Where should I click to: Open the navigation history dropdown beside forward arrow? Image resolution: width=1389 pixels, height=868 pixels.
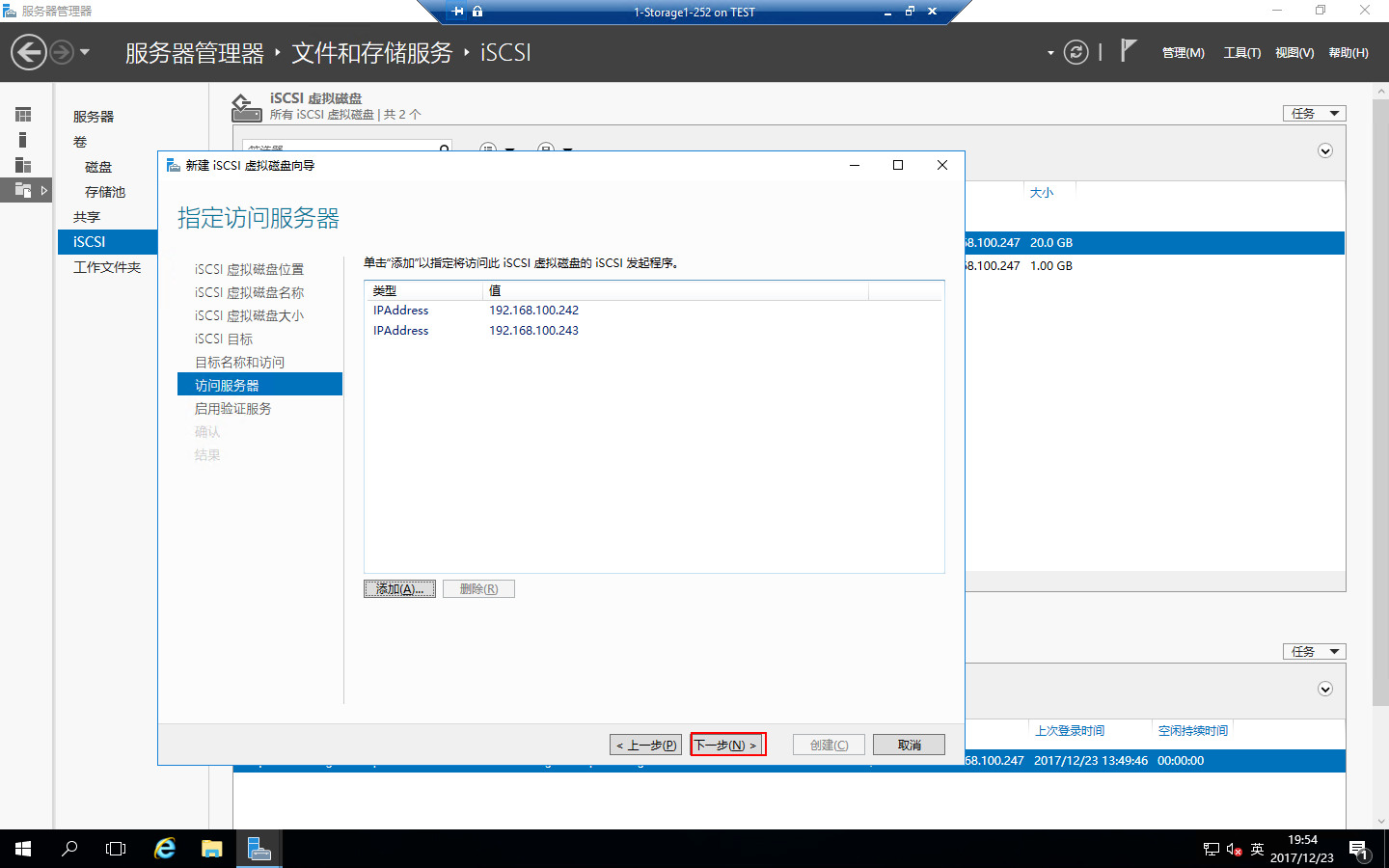[85, 52]
